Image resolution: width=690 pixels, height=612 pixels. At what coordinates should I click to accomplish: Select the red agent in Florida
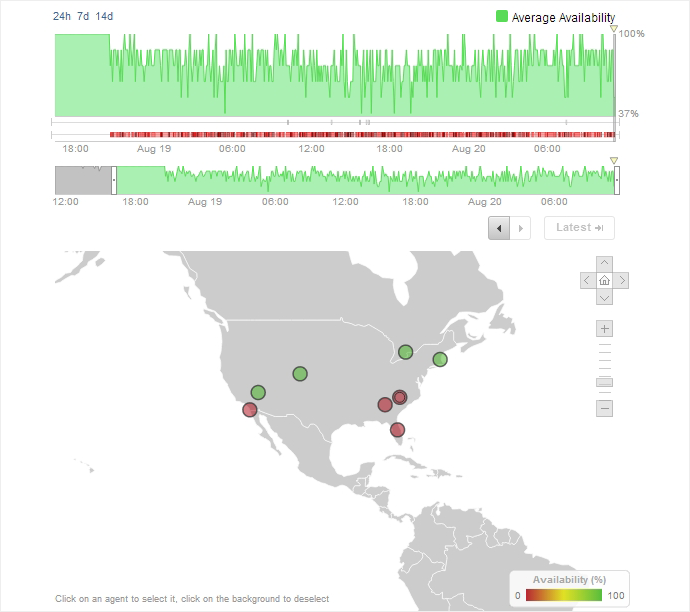pyautogui.click(x=397, y=430)
